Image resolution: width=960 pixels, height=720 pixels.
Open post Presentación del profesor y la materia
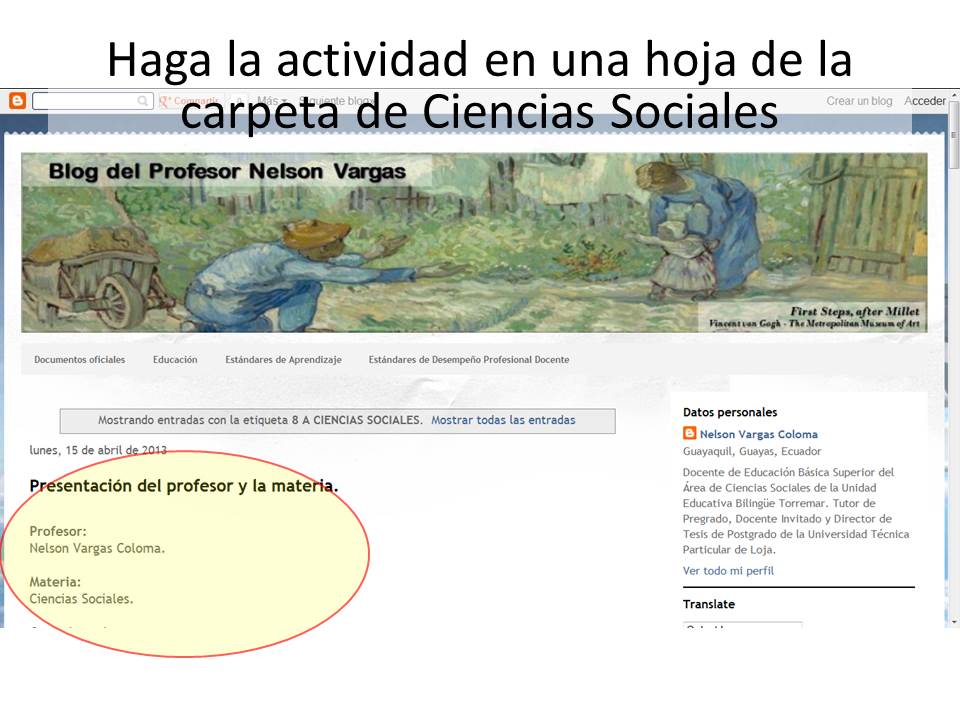coord(184,486)
